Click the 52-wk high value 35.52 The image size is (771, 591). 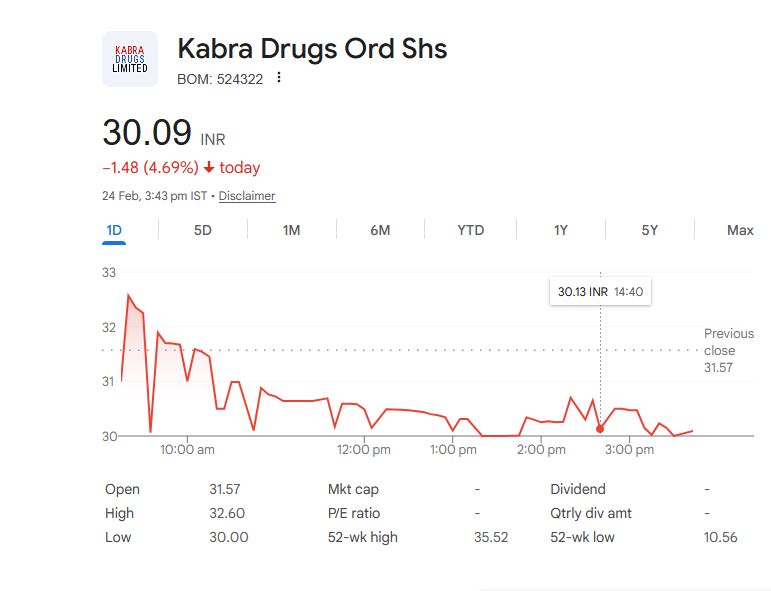click(x=491, y=537)
